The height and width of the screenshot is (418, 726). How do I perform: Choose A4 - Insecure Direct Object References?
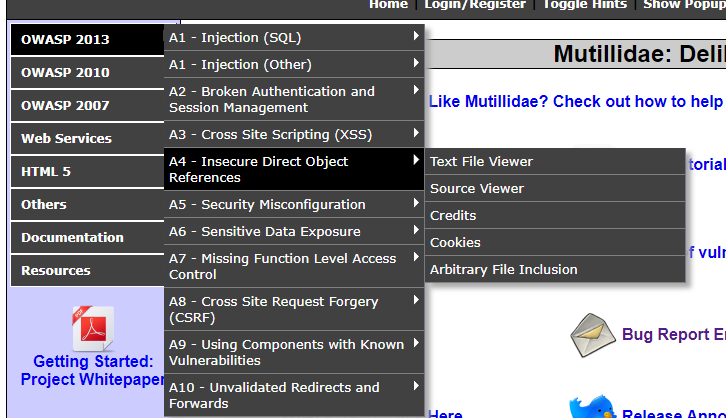294,169
